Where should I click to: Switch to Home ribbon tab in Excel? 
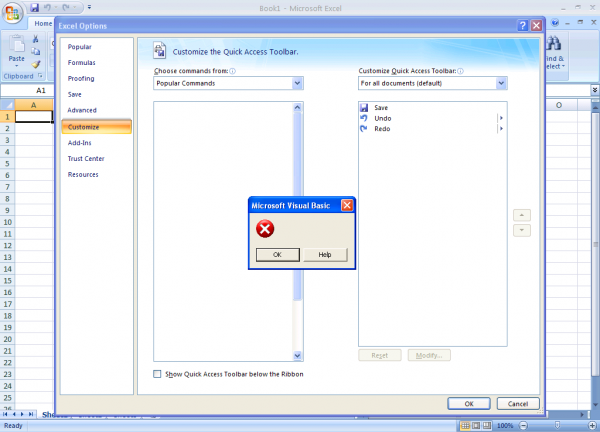click(43, 24)
